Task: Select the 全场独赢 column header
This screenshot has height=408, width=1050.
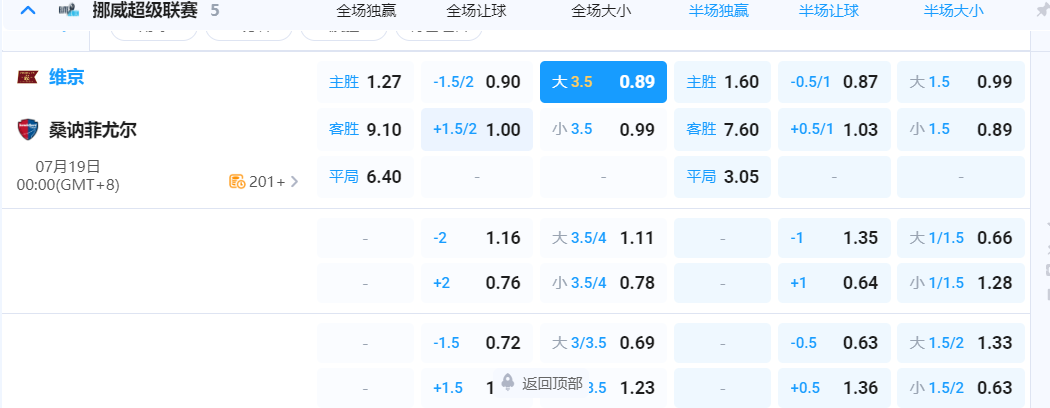Action: tap(365, 11)
